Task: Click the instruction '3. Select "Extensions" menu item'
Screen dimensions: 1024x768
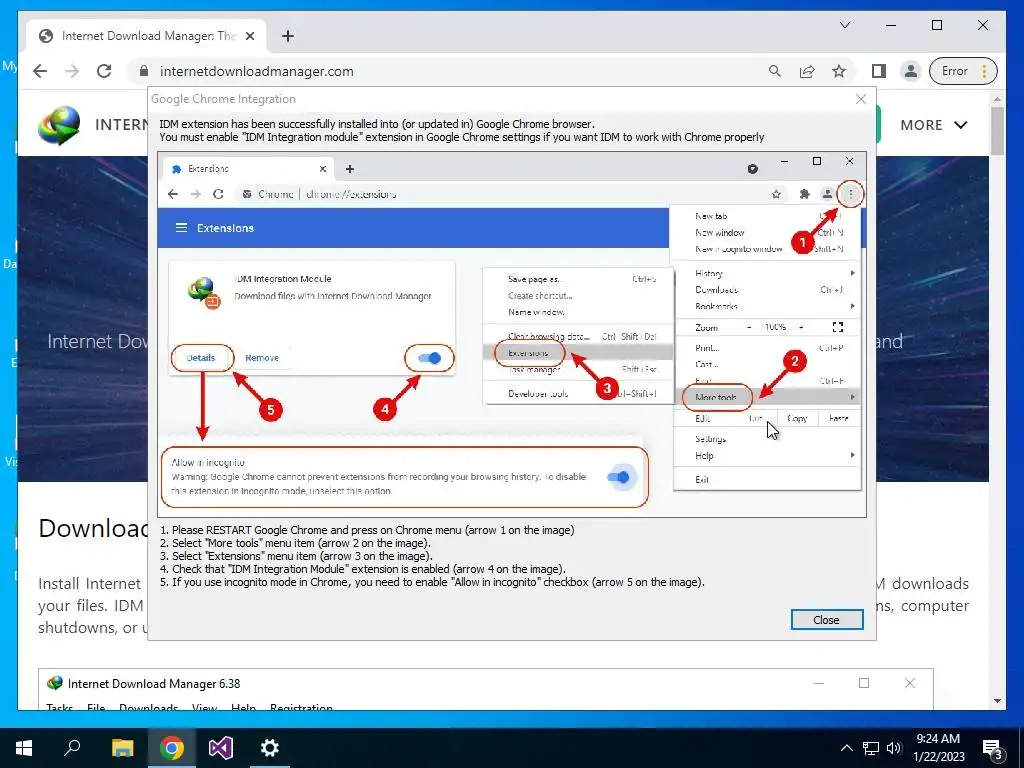Action: click(296, 556)
